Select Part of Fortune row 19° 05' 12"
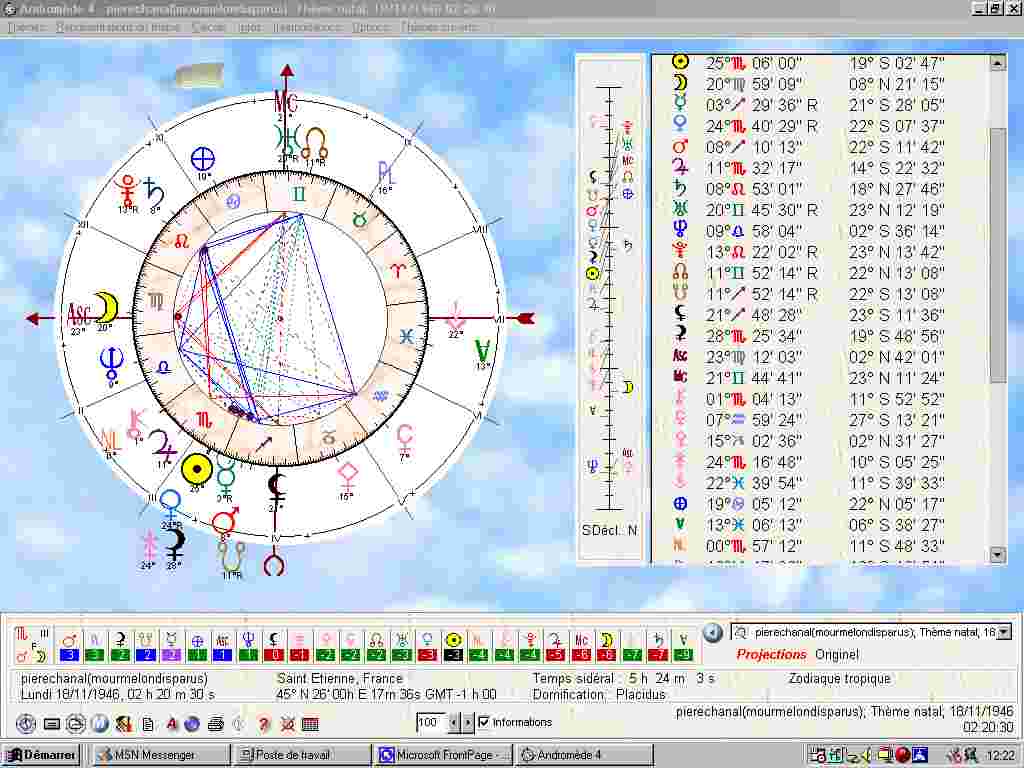This screenshot has width=1024, height=768. point(821,504)
